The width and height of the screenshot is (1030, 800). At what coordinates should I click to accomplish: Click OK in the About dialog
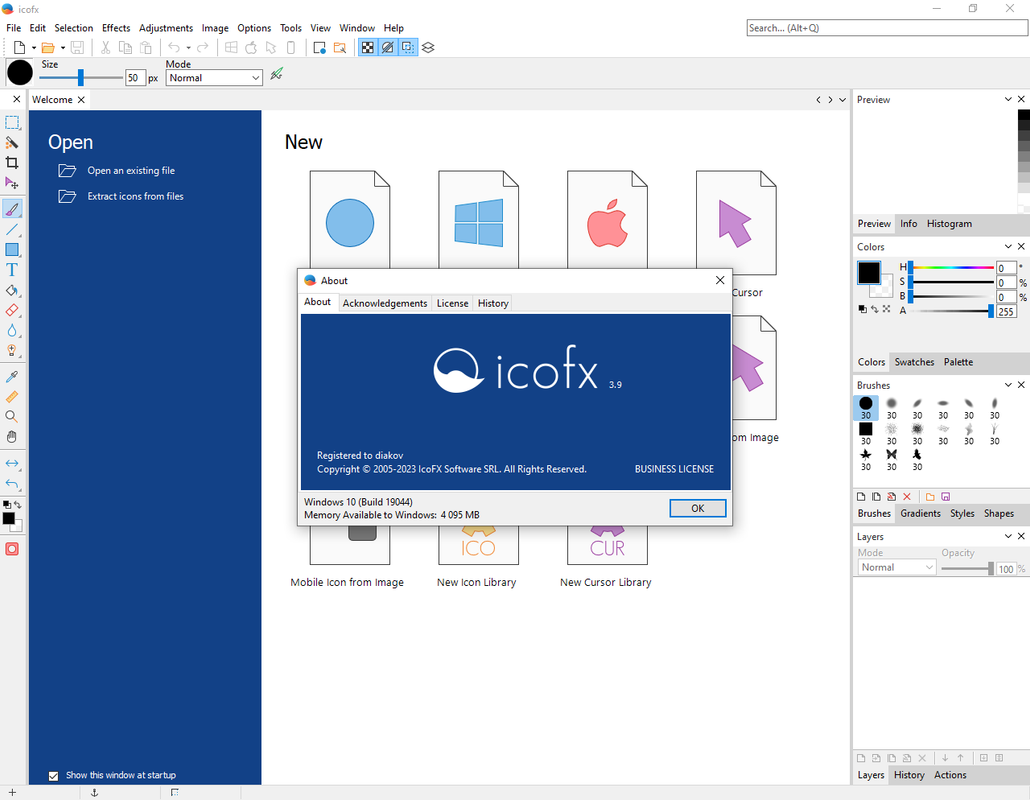pyautogui.click(x=698, y=508)
